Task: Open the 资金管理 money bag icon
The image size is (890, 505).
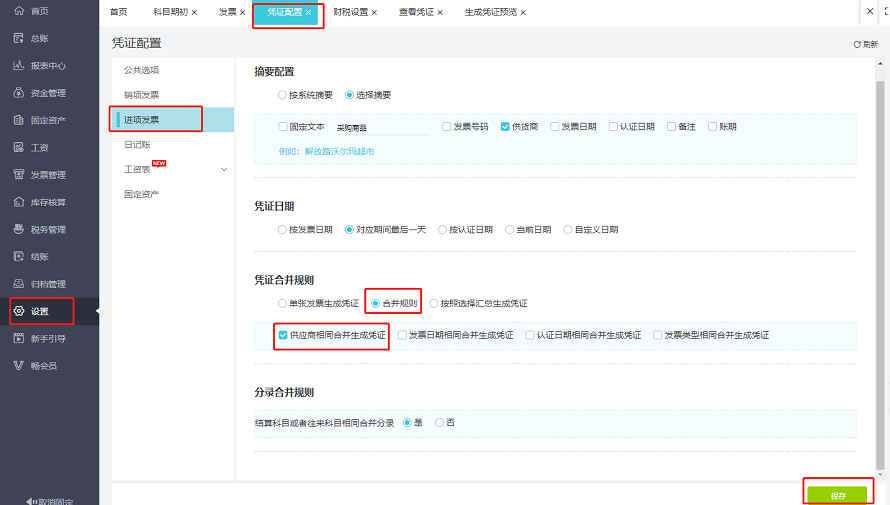Action: pyautogui.click(x=19, y=92)
